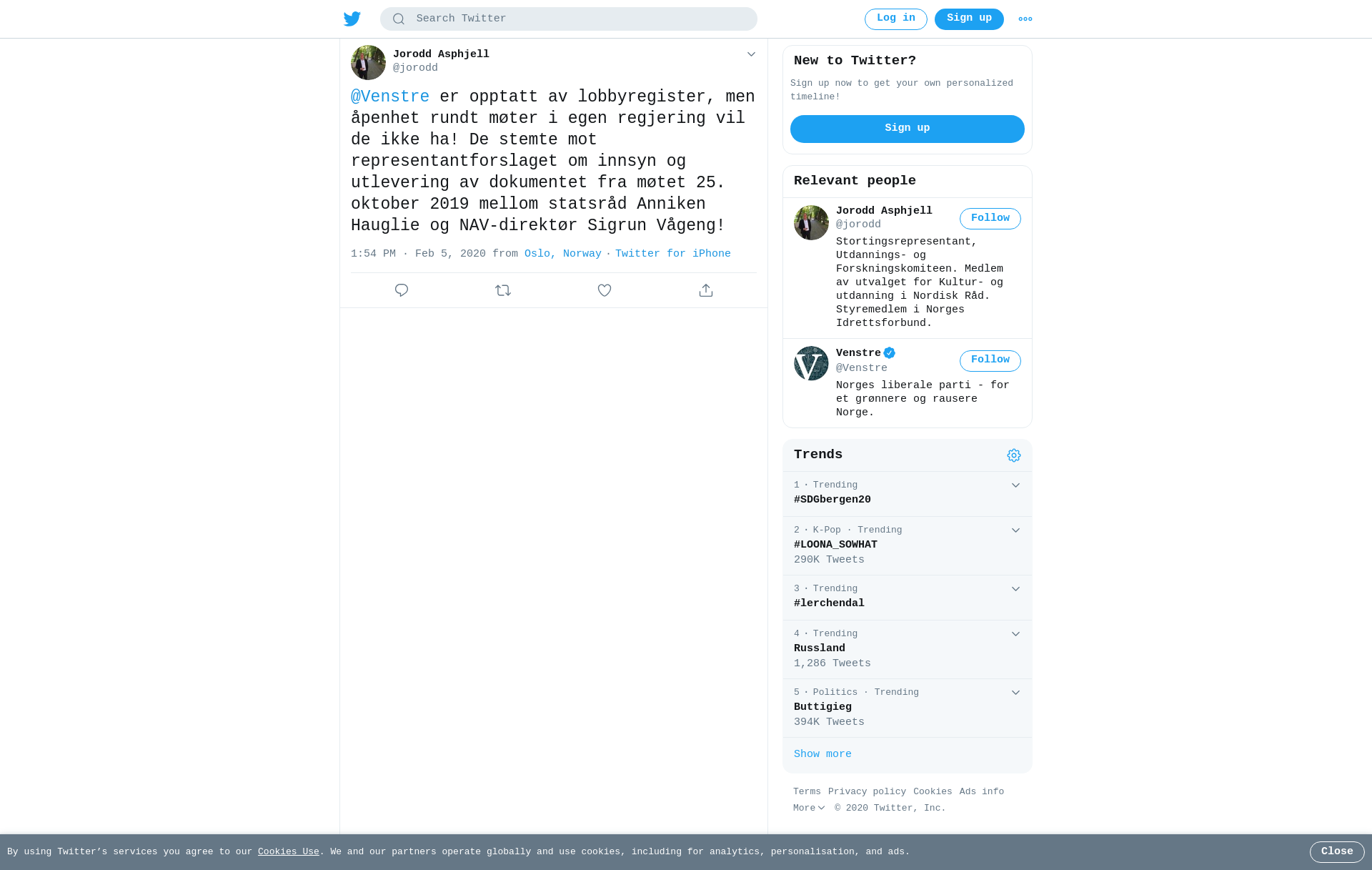Follow Jorodd Asphjell in Relevant people
Image resolution: width=1372 pixels, height=870 pixels.
(x=990, y=219)
